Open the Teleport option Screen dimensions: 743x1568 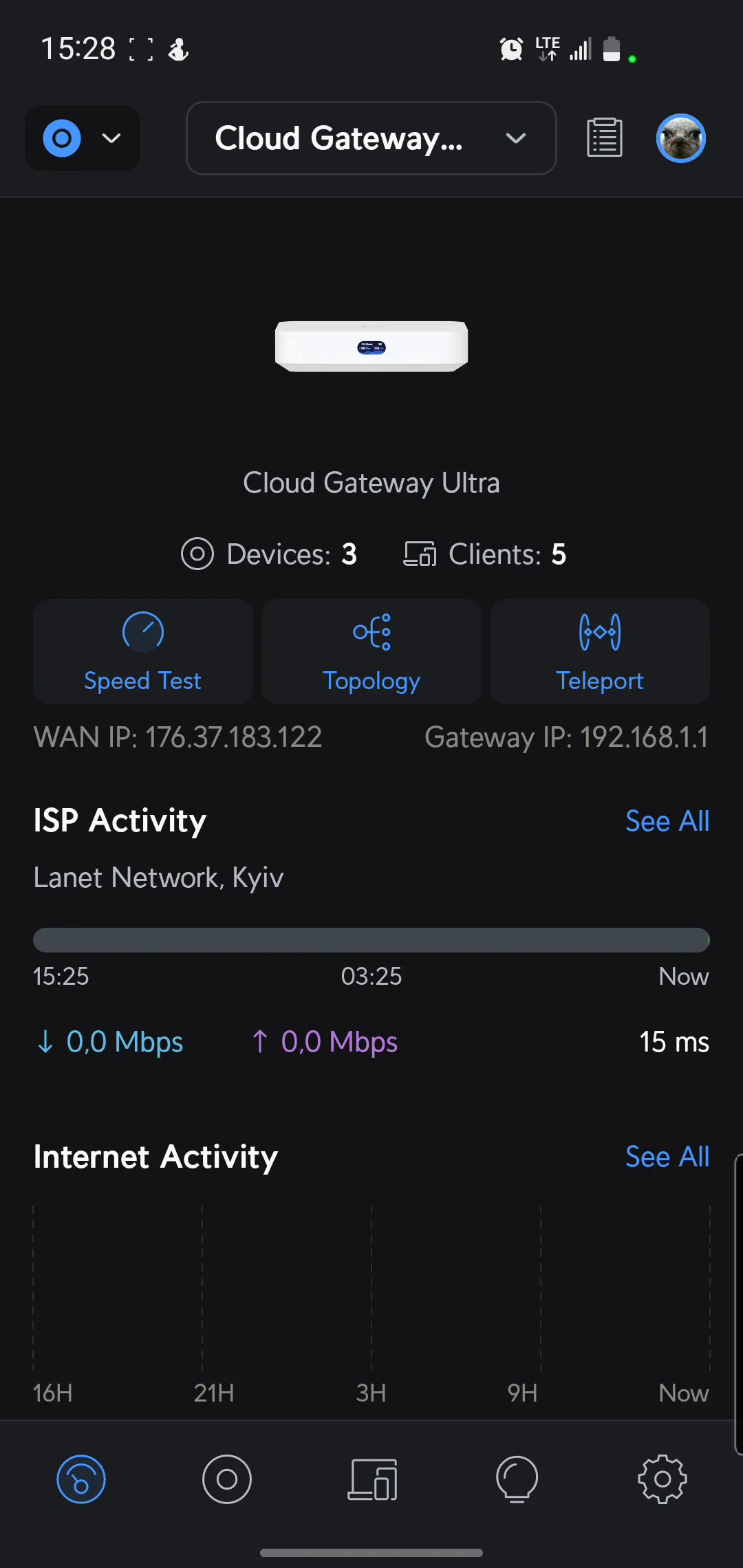click(x=600, y=651)
